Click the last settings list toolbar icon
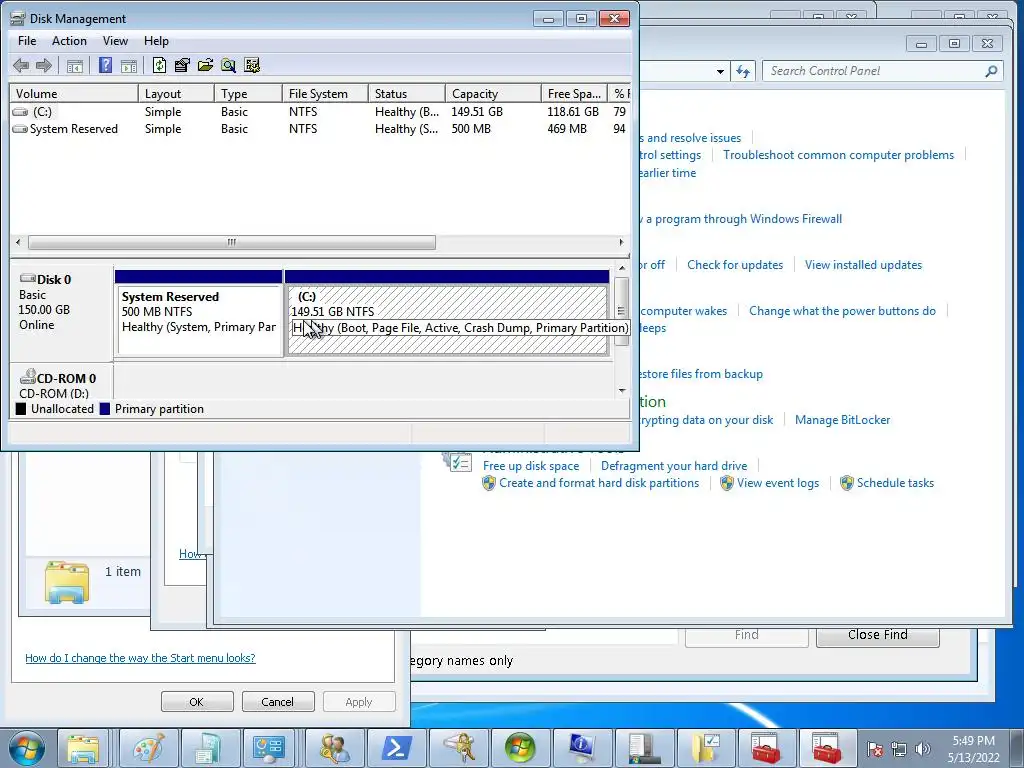 (252, 65)
